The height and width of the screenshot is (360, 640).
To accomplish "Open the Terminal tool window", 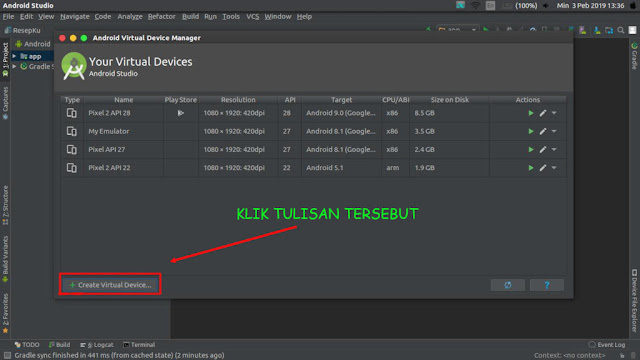I will point(139,344).
